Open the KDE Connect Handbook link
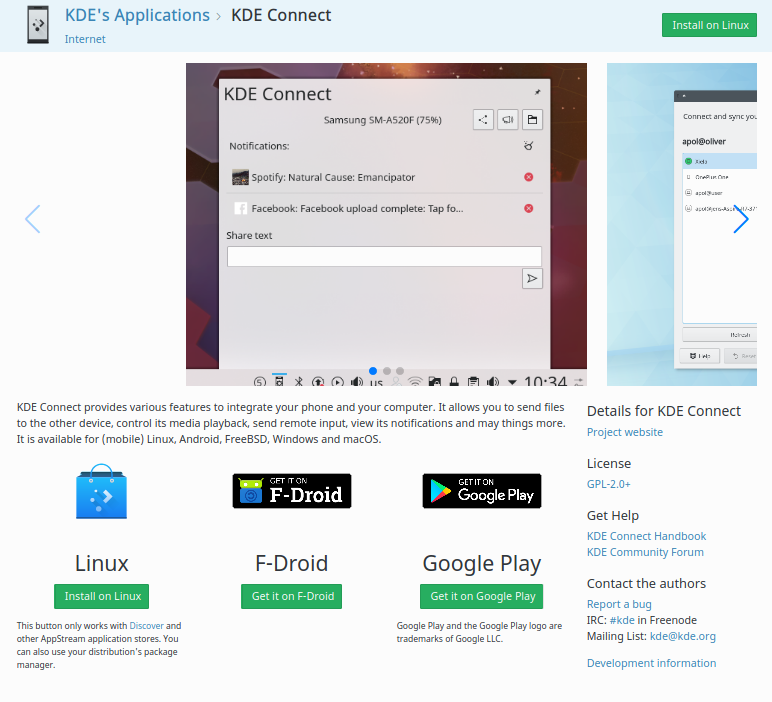Image resolution: width=772 pixels, height=702 pixels. (646, 536)
